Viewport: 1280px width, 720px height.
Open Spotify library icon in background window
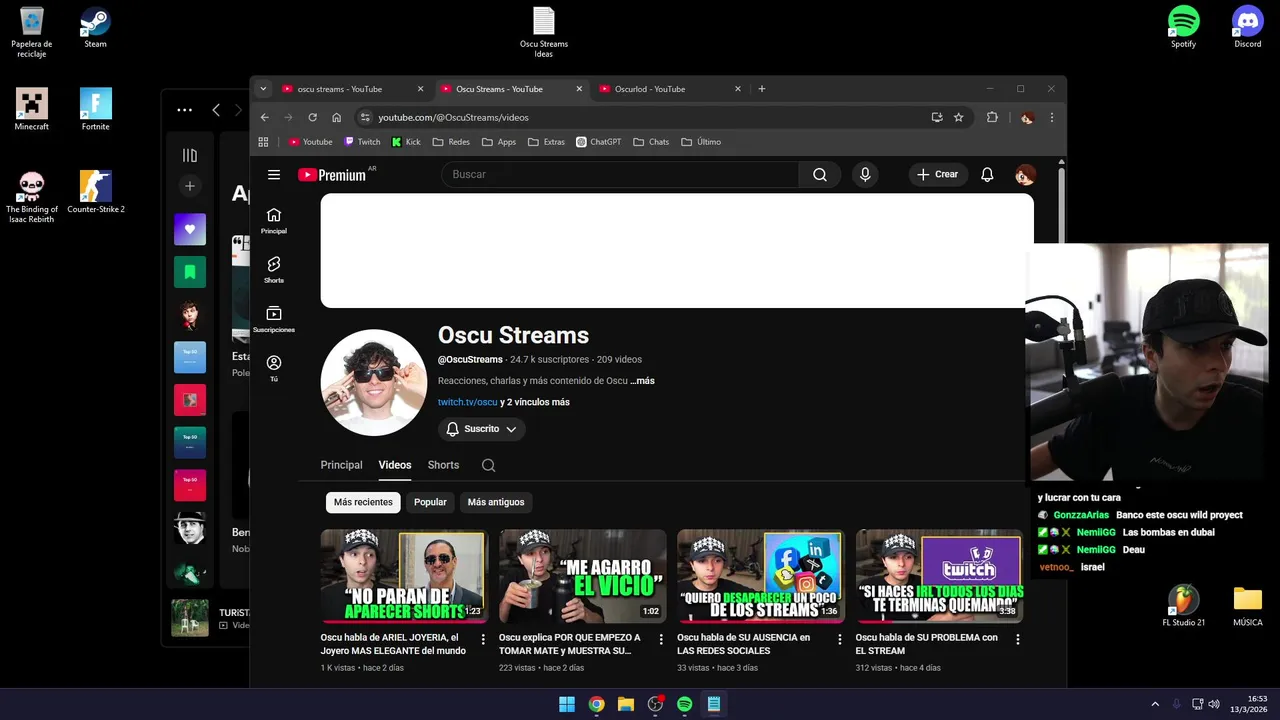click(x=190, y=155)
